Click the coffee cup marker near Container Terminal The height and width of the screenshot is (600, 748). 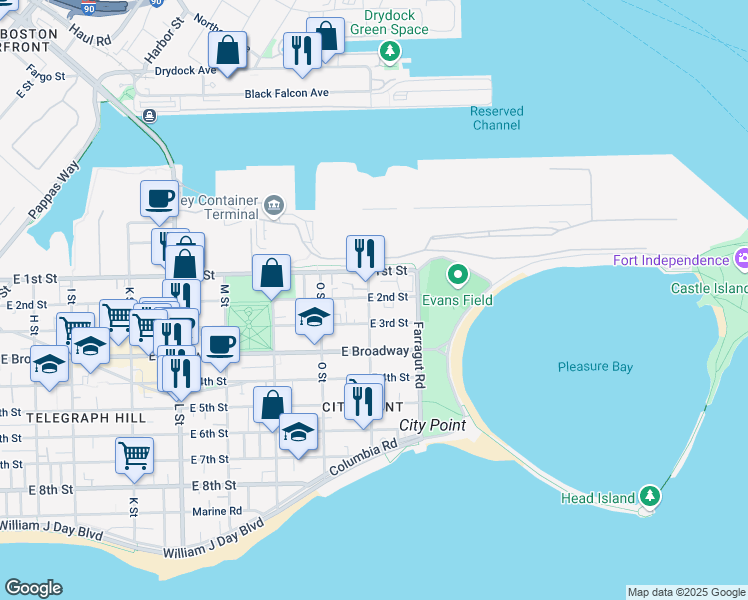159,198
